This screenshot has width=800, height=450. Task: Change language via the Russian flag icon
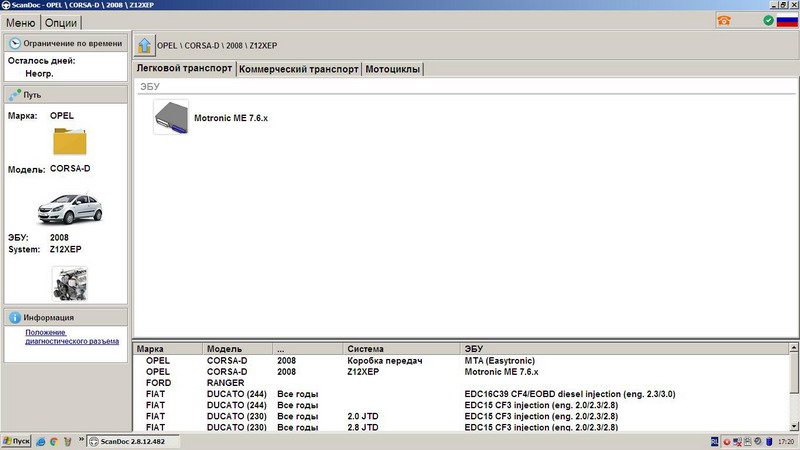click(787, 21)
